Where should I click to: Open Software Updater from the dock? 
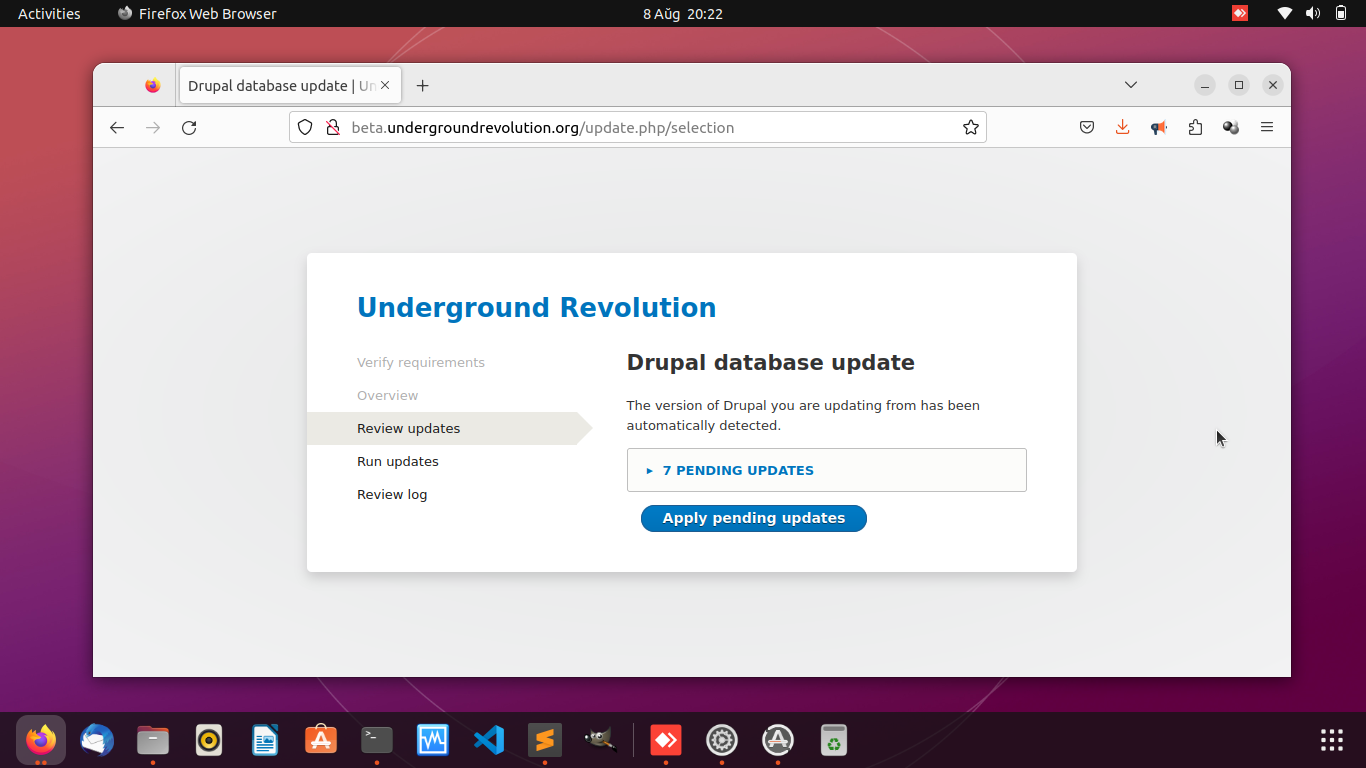[778, 740]
